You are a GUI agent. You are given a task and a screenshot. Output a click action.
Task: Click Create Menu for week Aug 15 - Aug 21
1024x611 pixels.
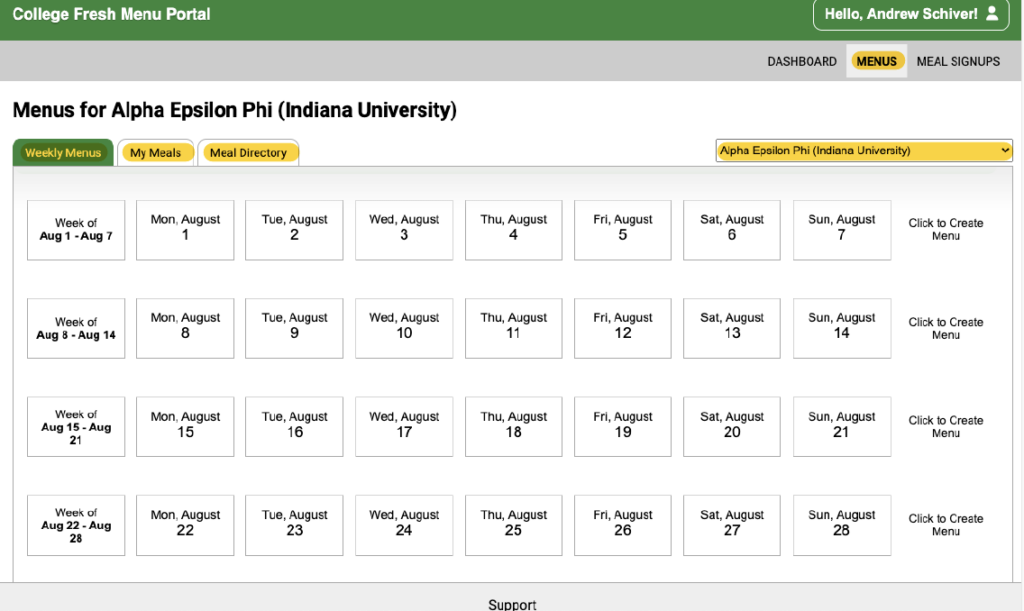point(946,426)
